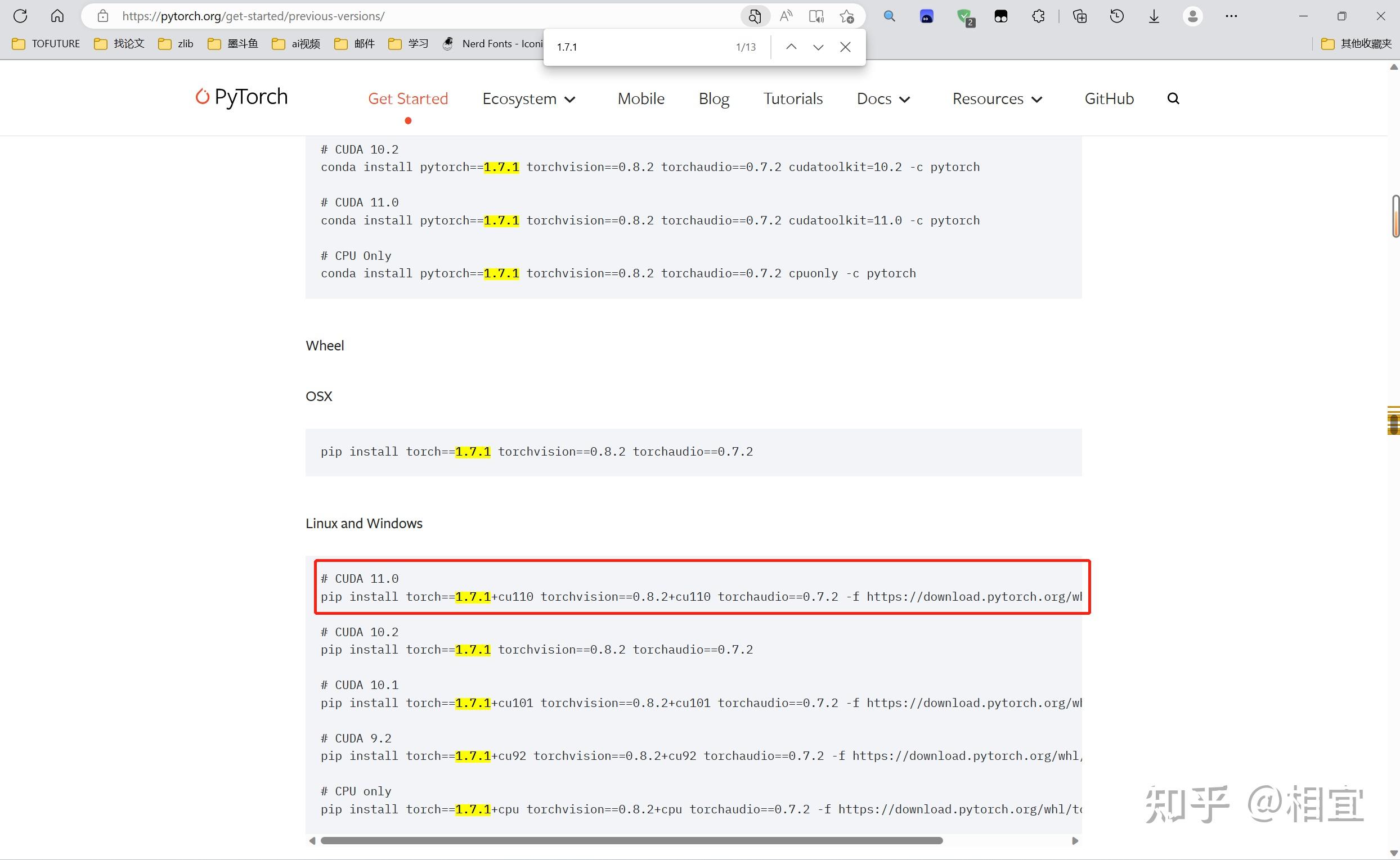Open the Extensions puzzle piece icon
1400x860 pixels.
pyautogui.click(x=1038, y=16)
